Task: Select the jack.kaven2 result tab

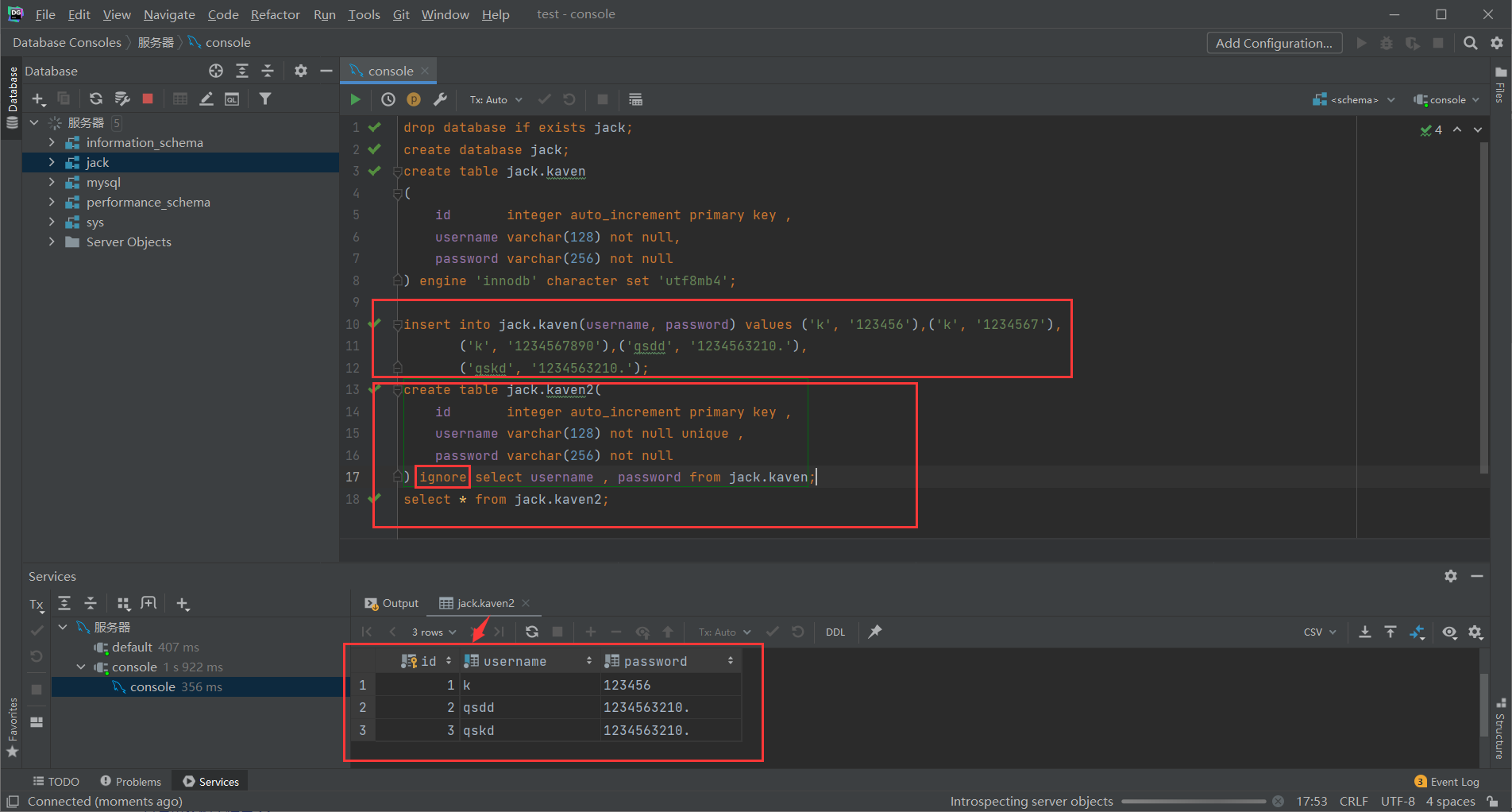Action: coord(477,603)
